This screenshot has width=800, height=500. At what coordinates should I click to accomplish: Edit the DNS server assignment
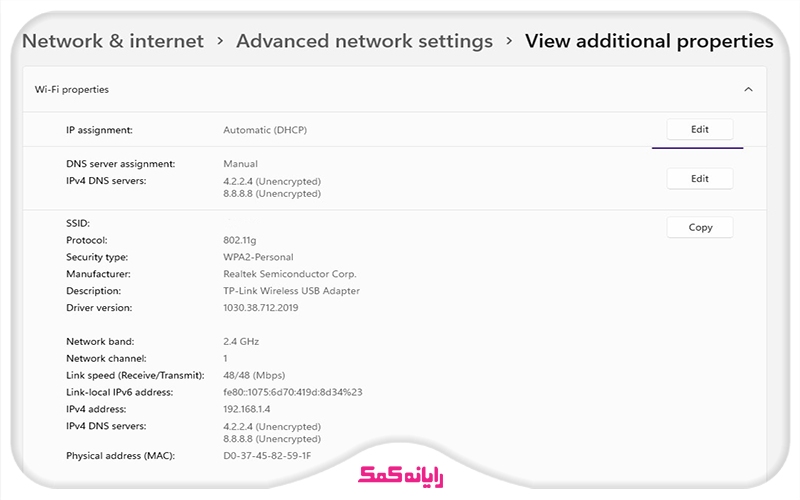(x=699, y=178)
